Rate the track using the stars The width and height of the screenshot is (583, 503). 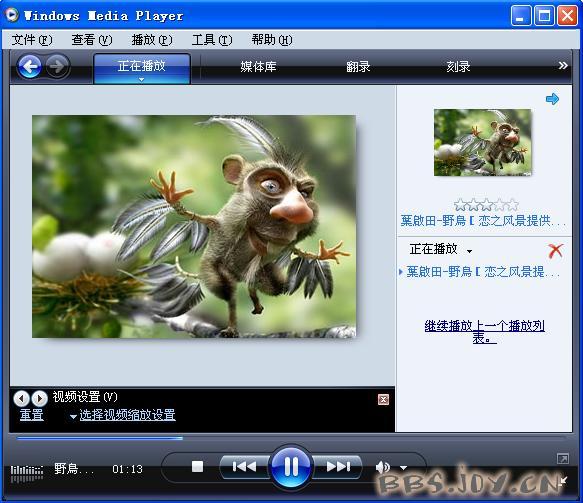tap(486, 204)
